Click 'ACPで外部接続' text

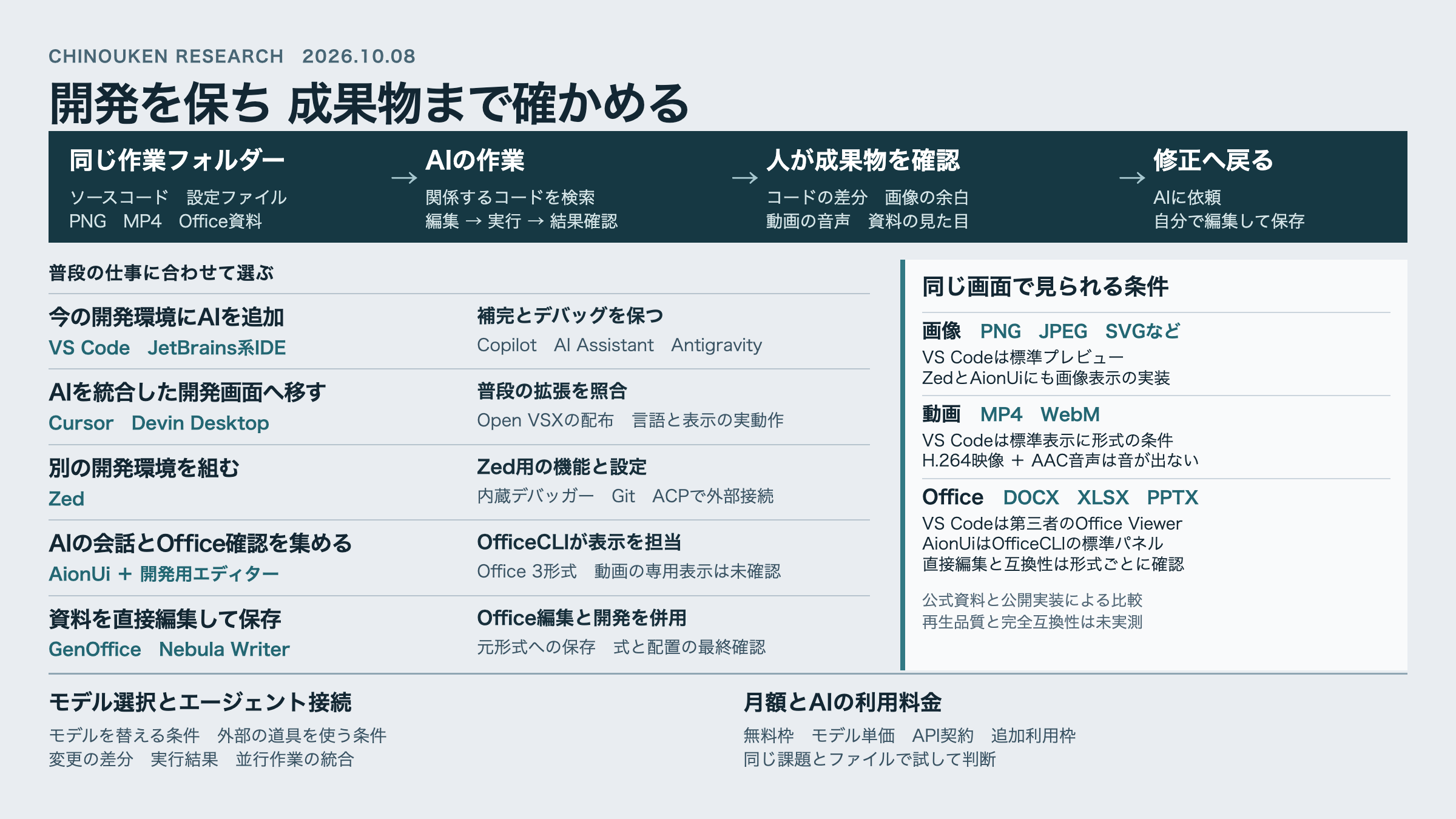(x=713, y=496)
